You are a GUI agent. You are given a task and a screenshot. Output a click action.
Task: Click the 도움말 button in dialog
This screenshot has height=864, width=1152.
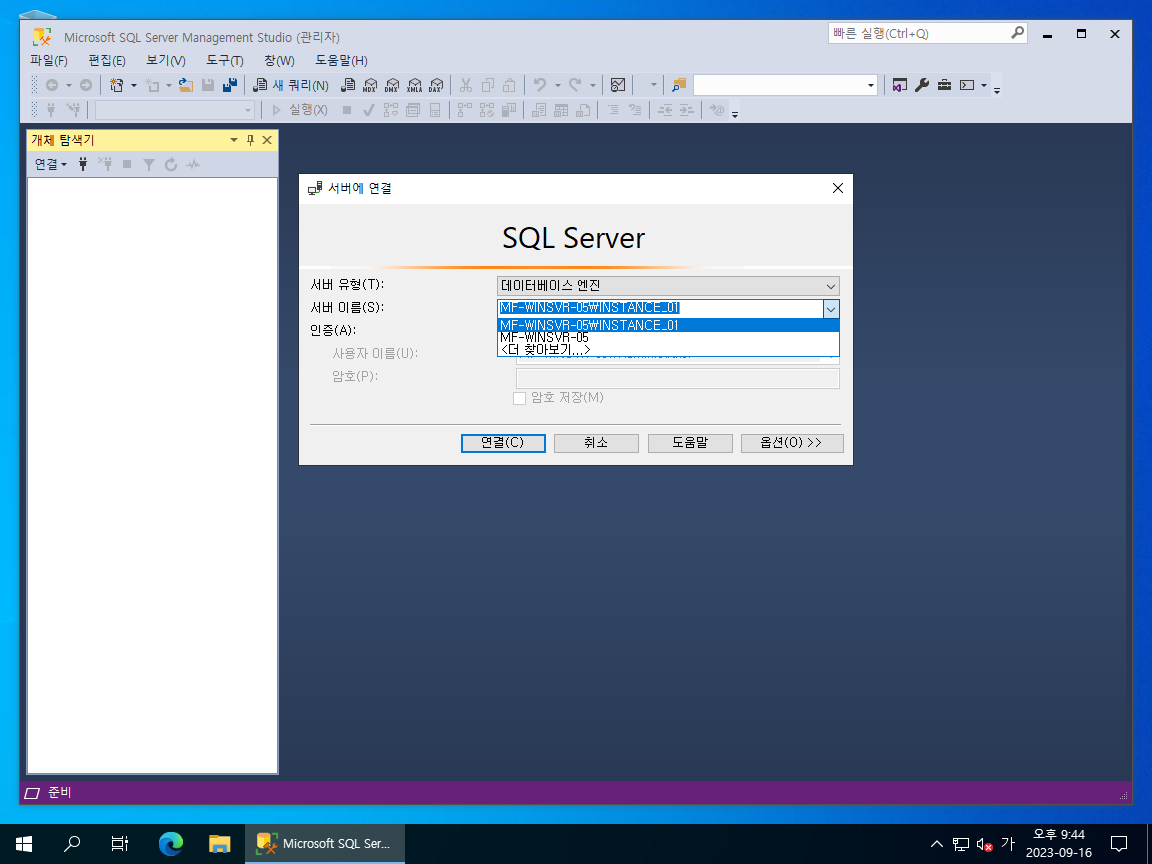690,443
